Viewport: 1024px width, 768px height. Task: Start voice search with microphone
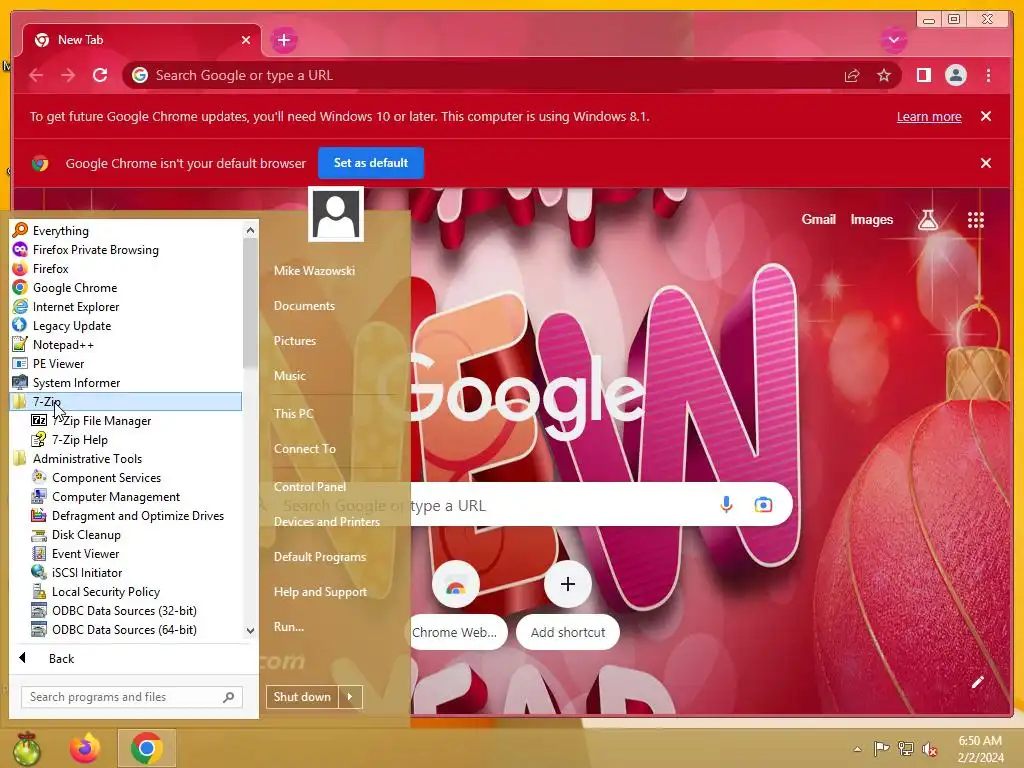(726, 505)
